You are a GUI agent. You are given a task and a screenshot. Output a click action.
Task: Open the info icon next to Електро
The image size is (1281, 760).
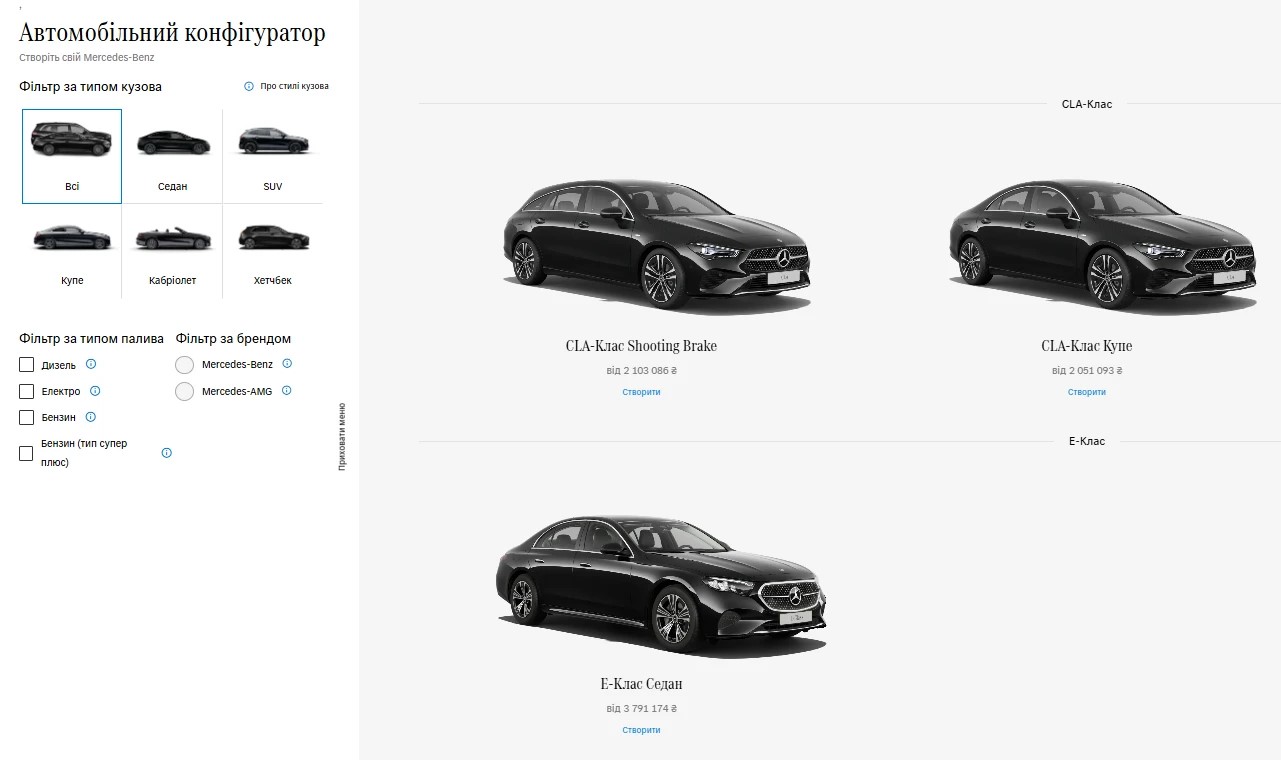coord(95,391)
